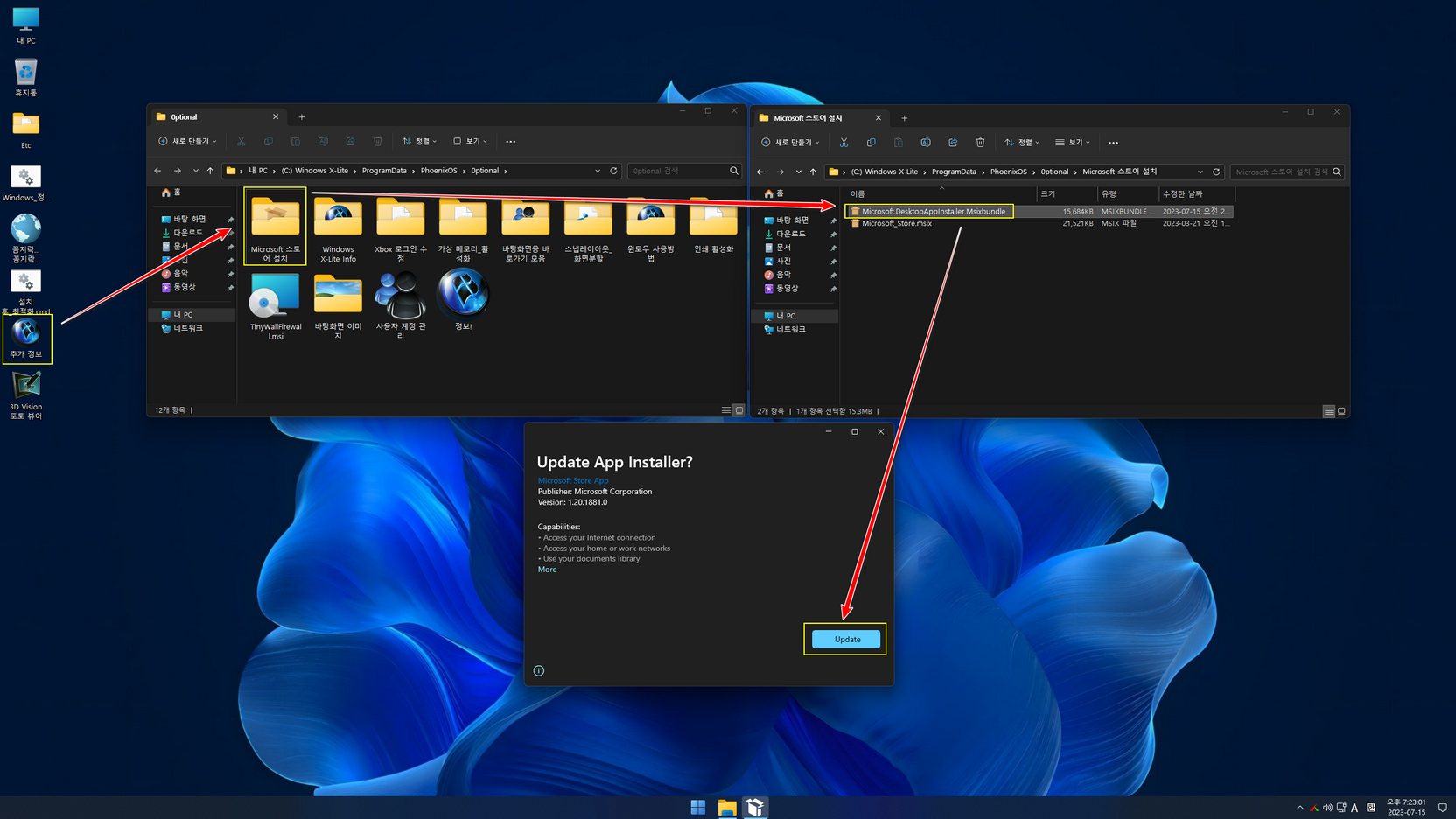Click the App Installer taskbar icon
The height and width of the screenshot is (819, 1456).
click(x=755, y=807)
